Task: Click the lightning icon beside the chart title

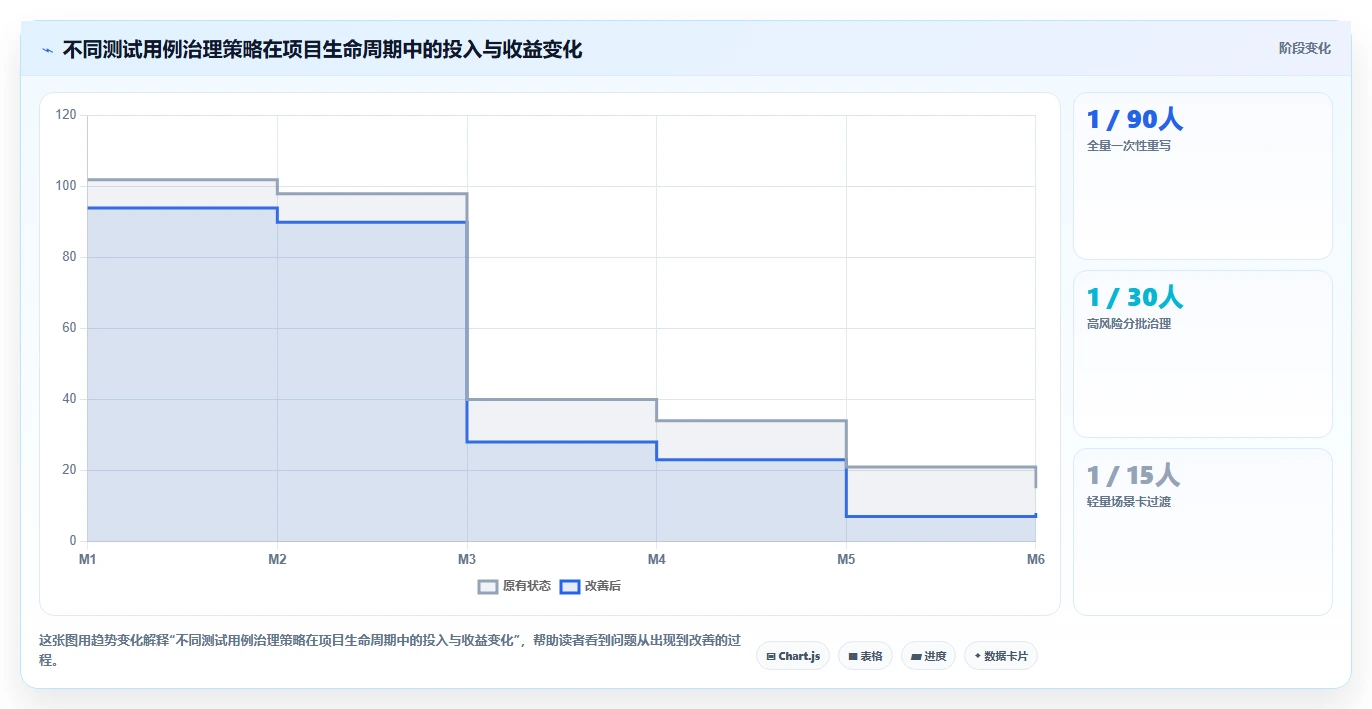Action: [47, 49]
